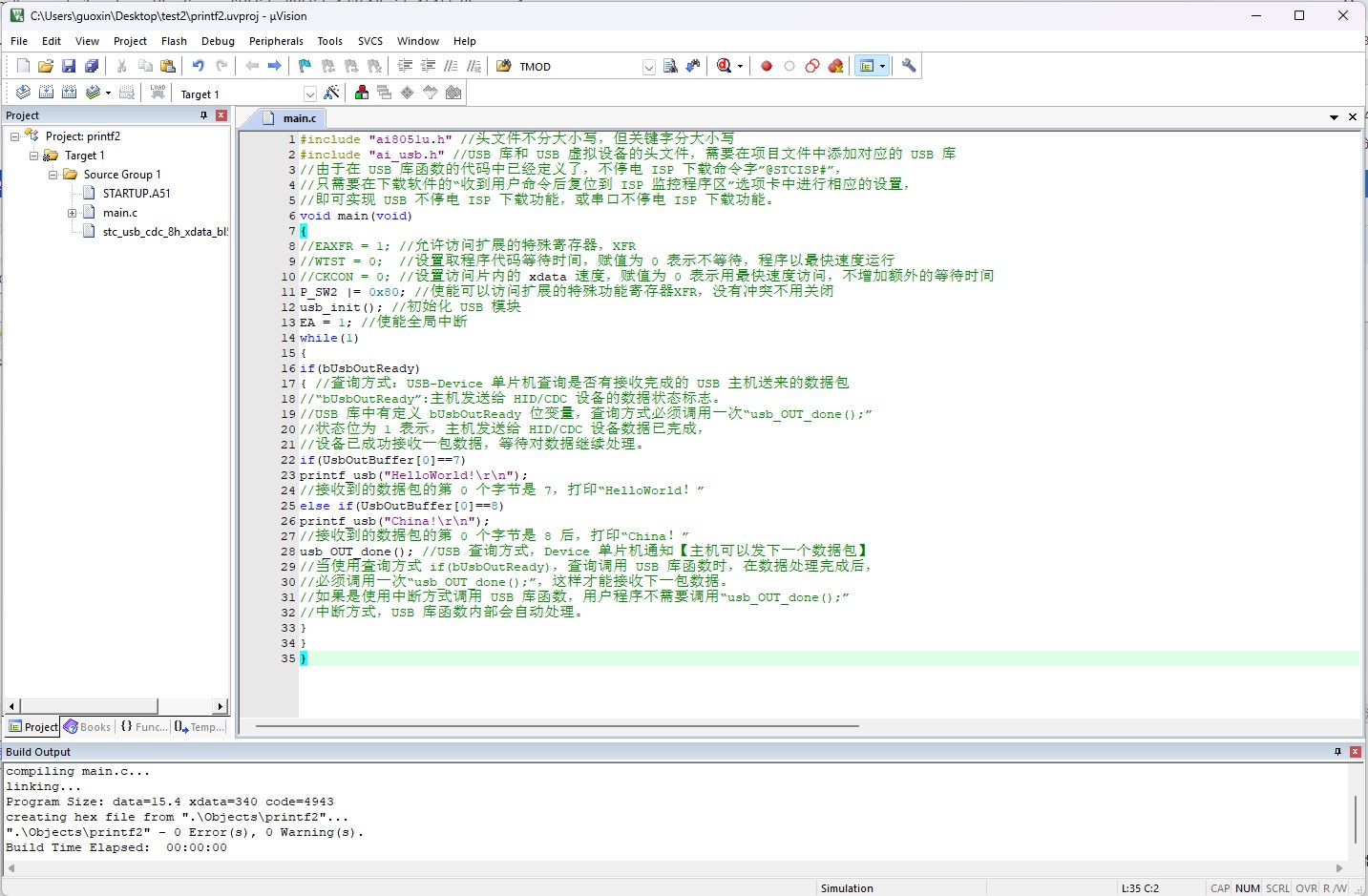Switch to Templates panel tab
The image size is (1368, 896).
[x=200, y=727]
